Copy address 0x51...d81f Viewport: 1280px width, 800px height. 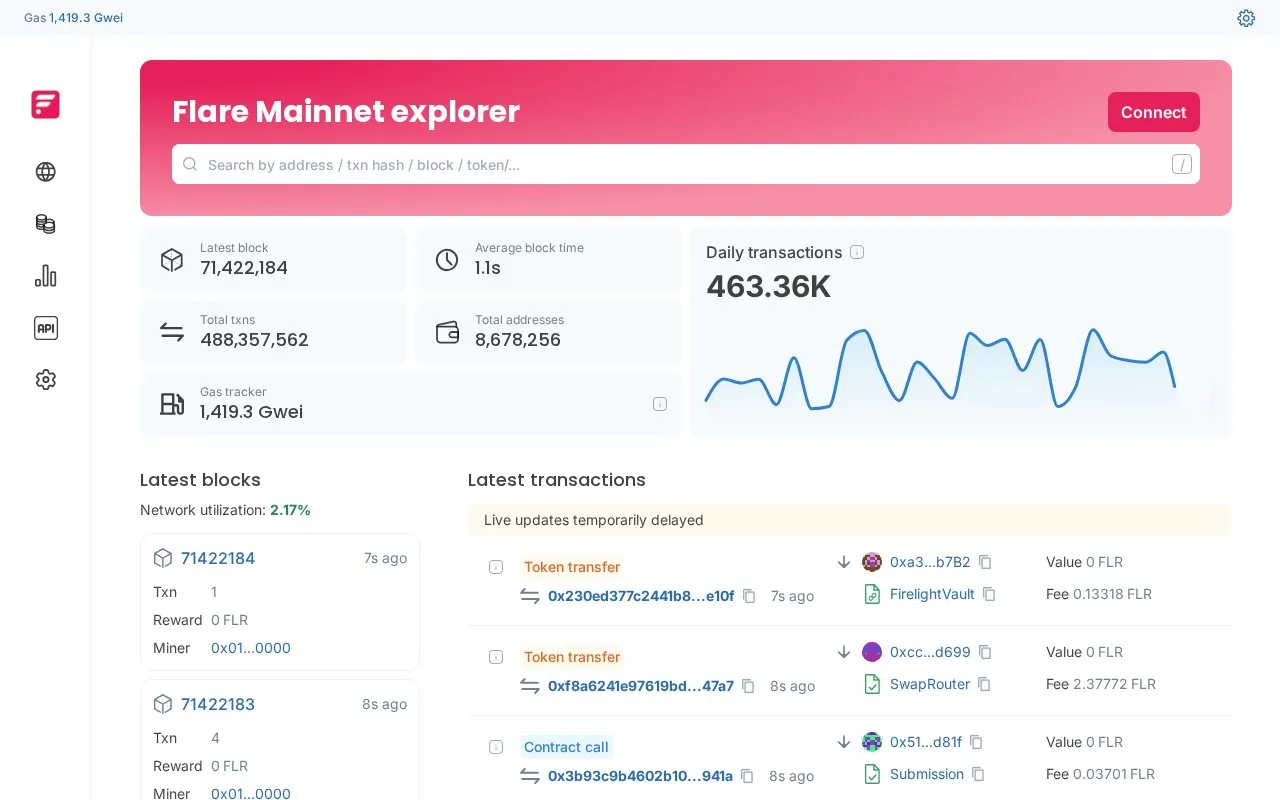coord(976,742)
